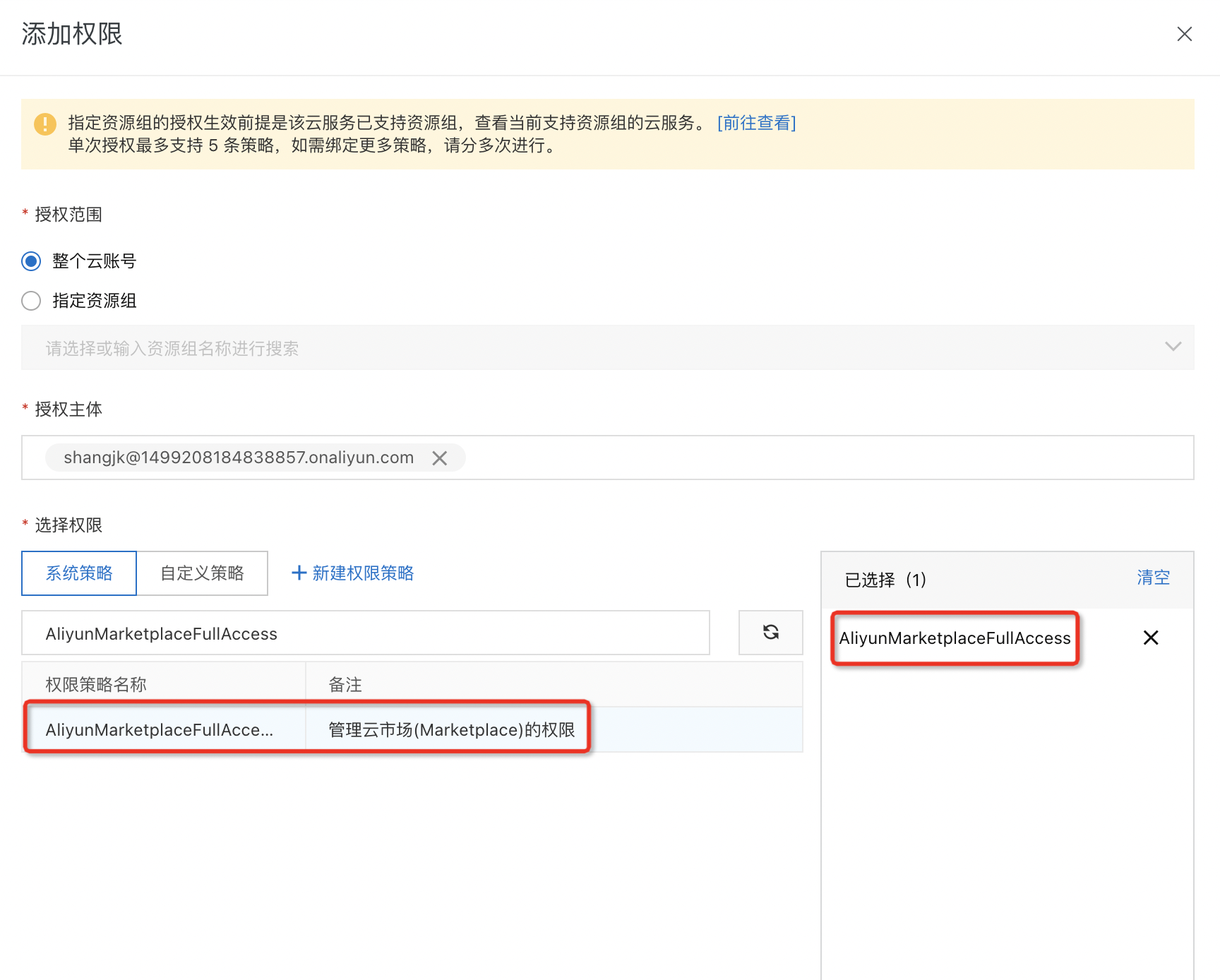Select the 指定资源组 radio option

pos(31,301)
